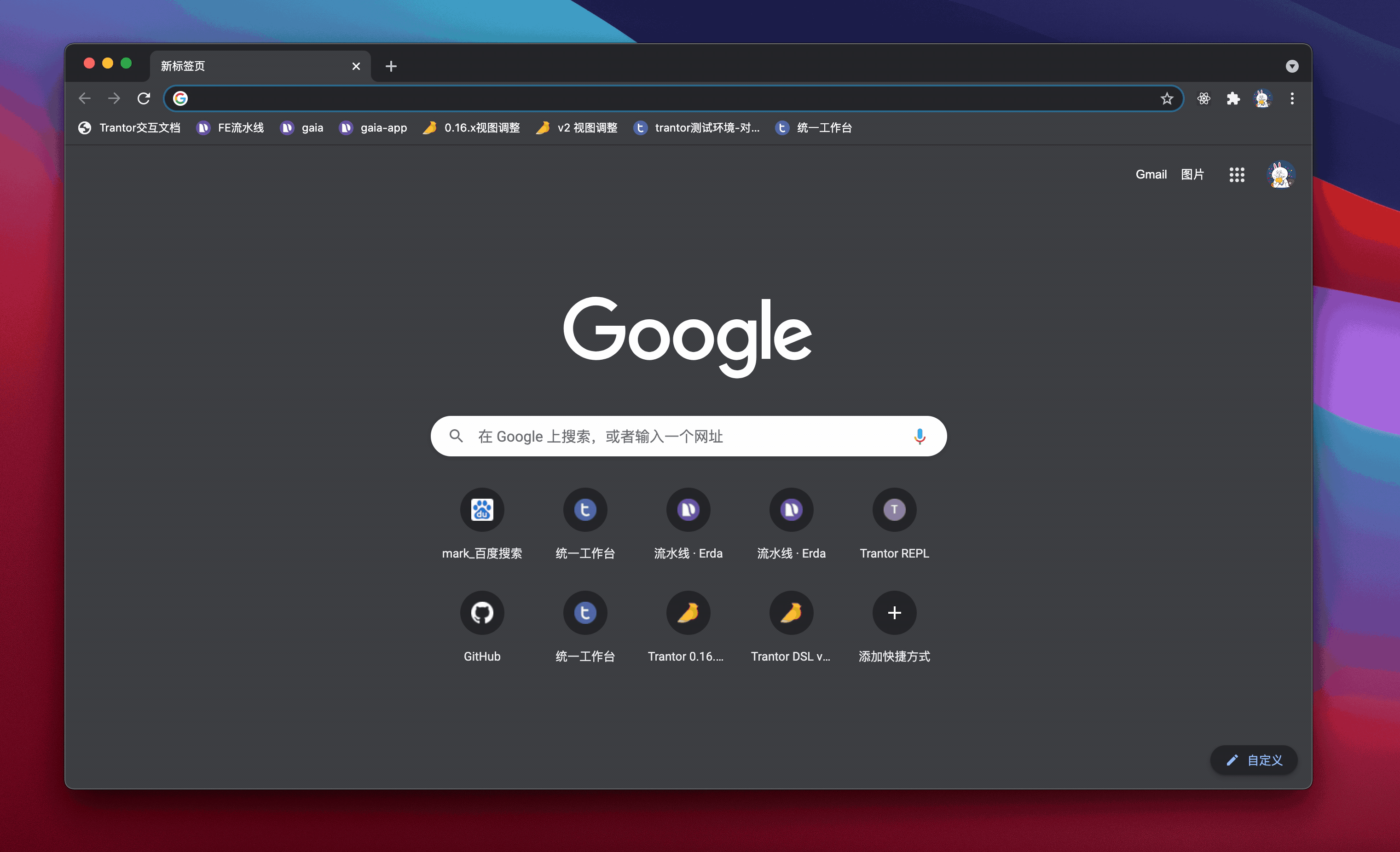
Task: Open the React DevTools extension icon
Action: pos(1203,99)
